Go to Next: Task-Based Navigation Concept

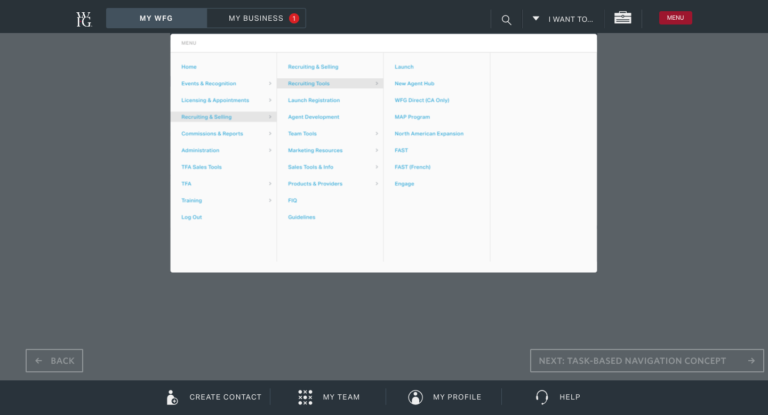[647, 361]
